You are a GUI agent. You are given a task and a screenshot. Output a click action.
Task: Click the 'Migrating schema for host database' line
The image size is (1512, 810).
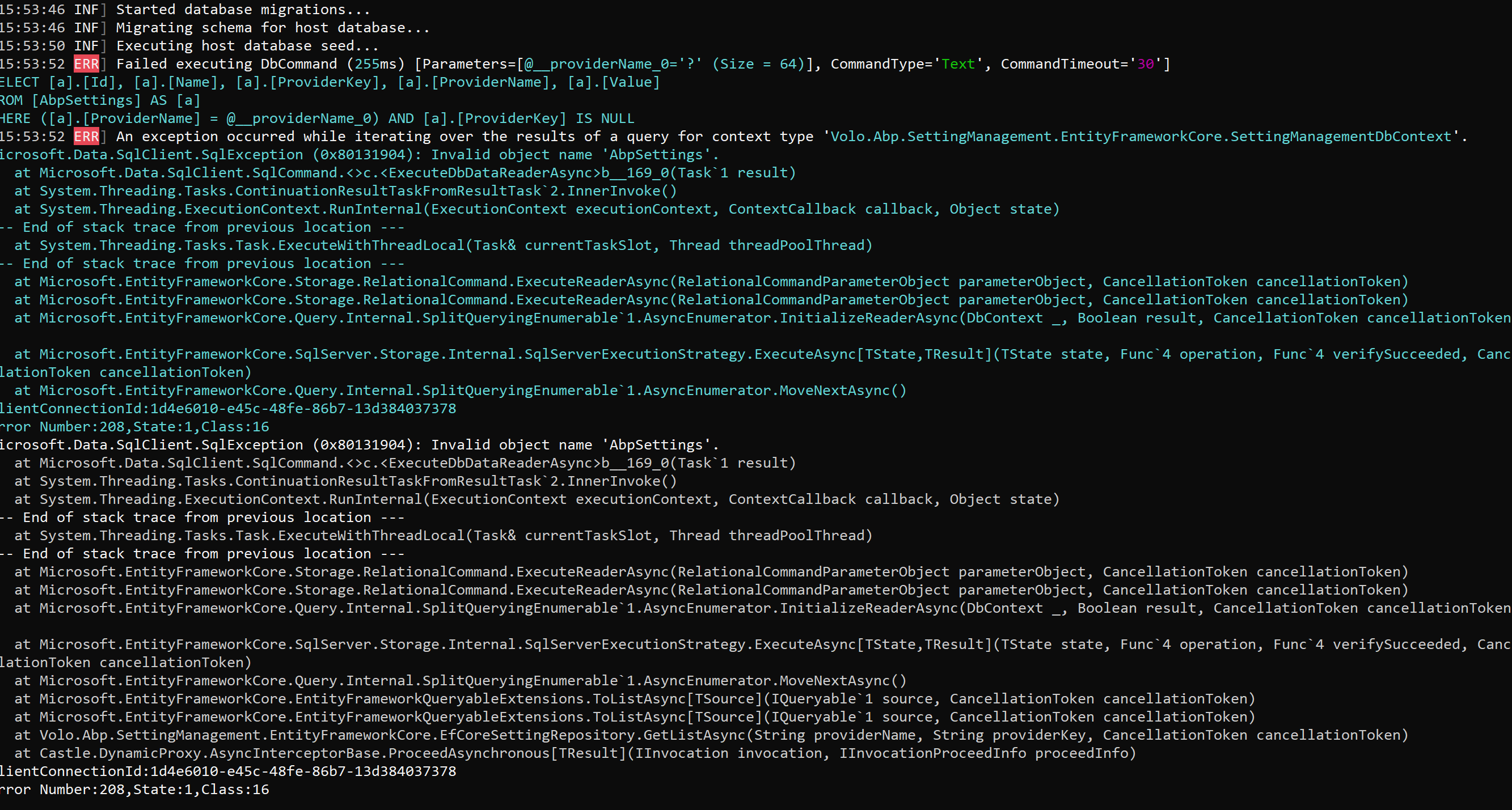point(272,28)
